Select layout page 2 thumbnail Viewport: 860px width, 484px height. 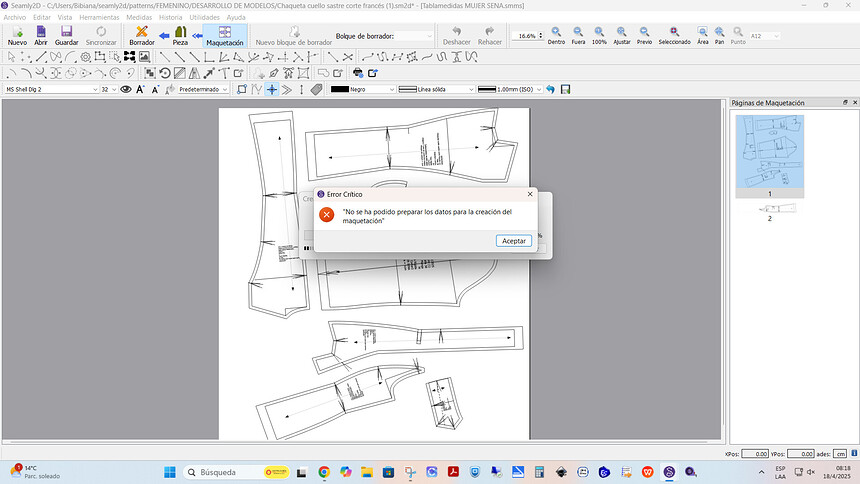click(x=770, y=212)
